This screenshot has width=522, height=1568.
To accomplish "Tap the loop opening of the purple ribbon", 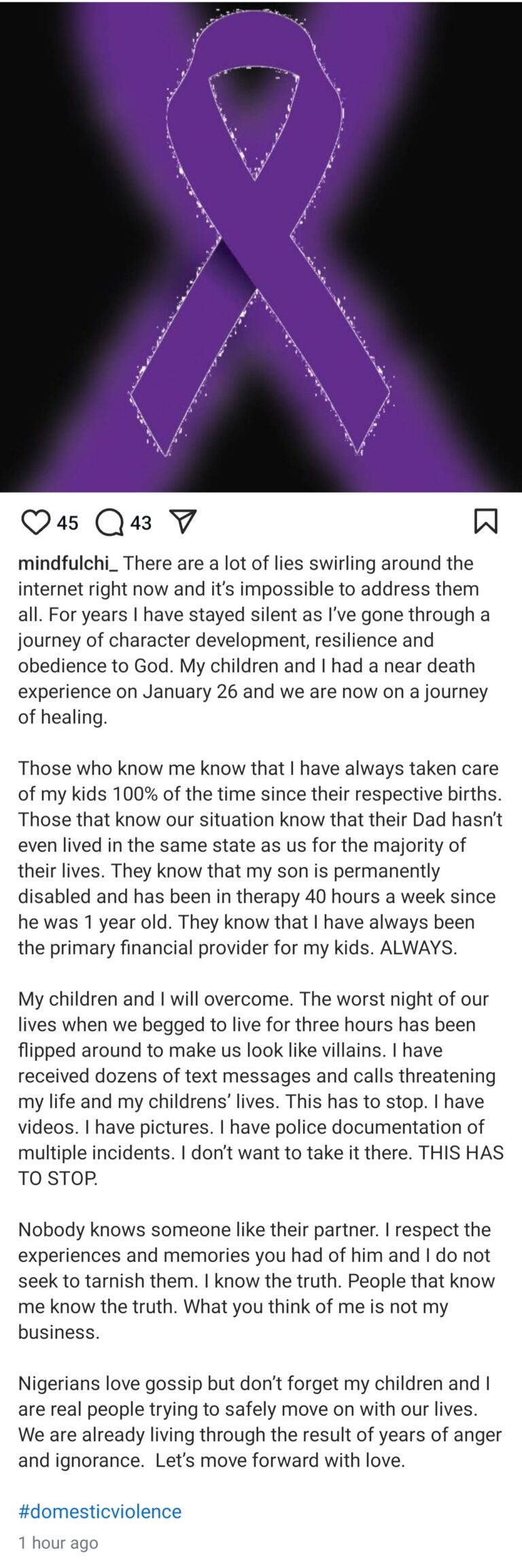I will (x=254, y=116).
